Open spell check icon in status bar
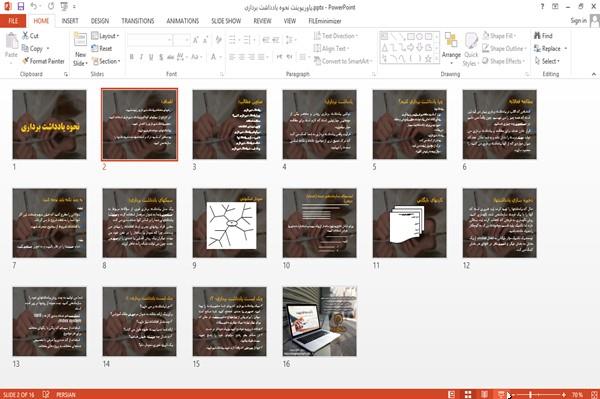Screen dimensions: 600x399 click(x=46, y=394)
